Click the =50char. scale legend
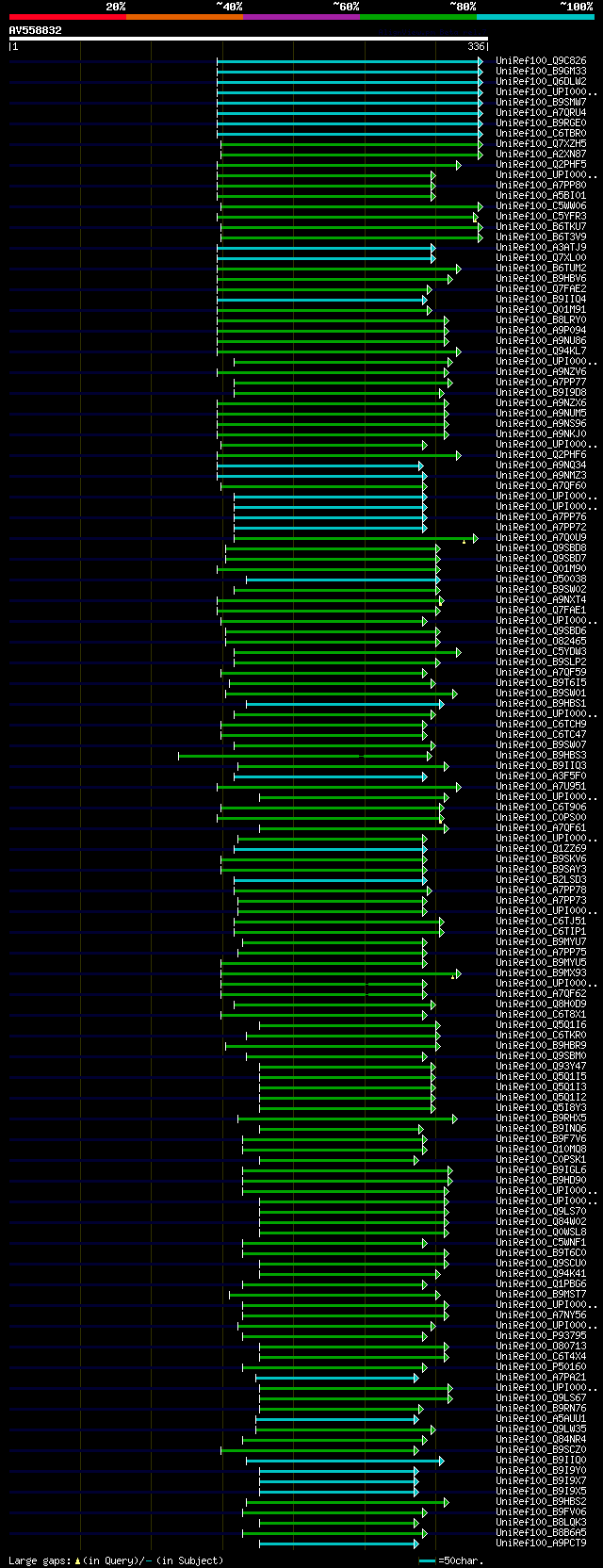 (449, 1560)
